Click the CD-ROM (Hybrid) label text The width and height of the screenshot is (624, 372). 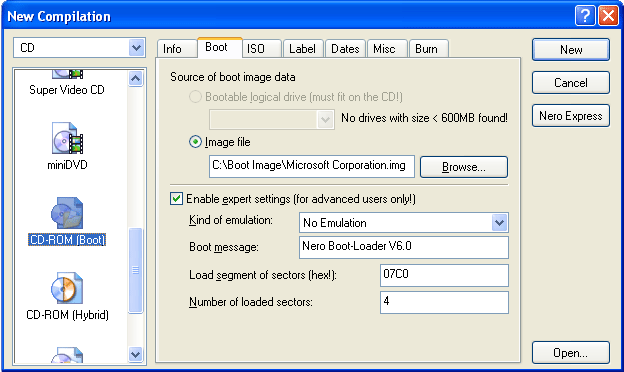tap(67, 315)
